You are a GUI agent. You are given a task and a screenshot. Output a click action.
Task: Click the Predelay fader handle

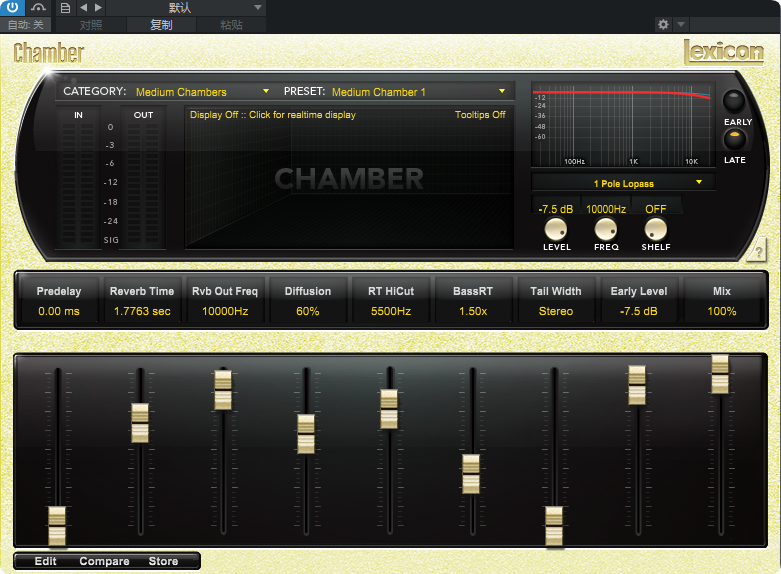click(x=57, y=526)
